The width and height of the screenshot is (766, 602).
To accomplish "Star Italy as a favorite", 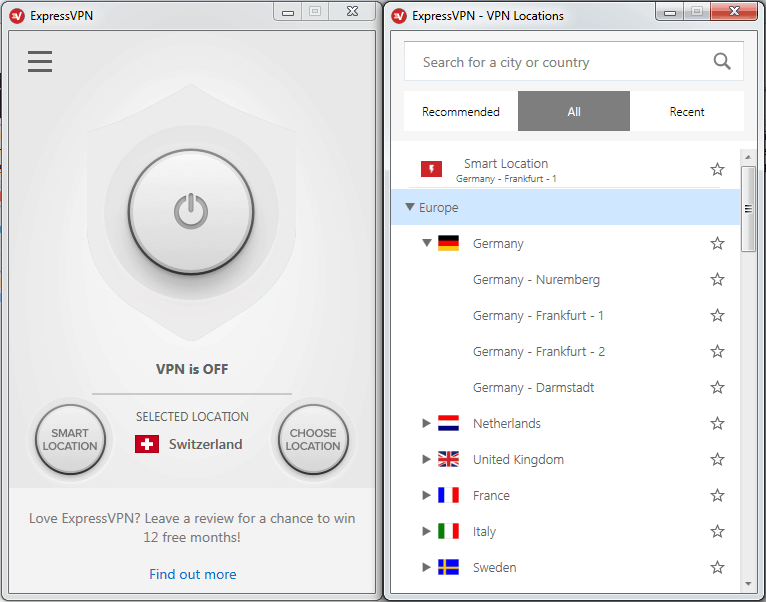I will (717, 531).
